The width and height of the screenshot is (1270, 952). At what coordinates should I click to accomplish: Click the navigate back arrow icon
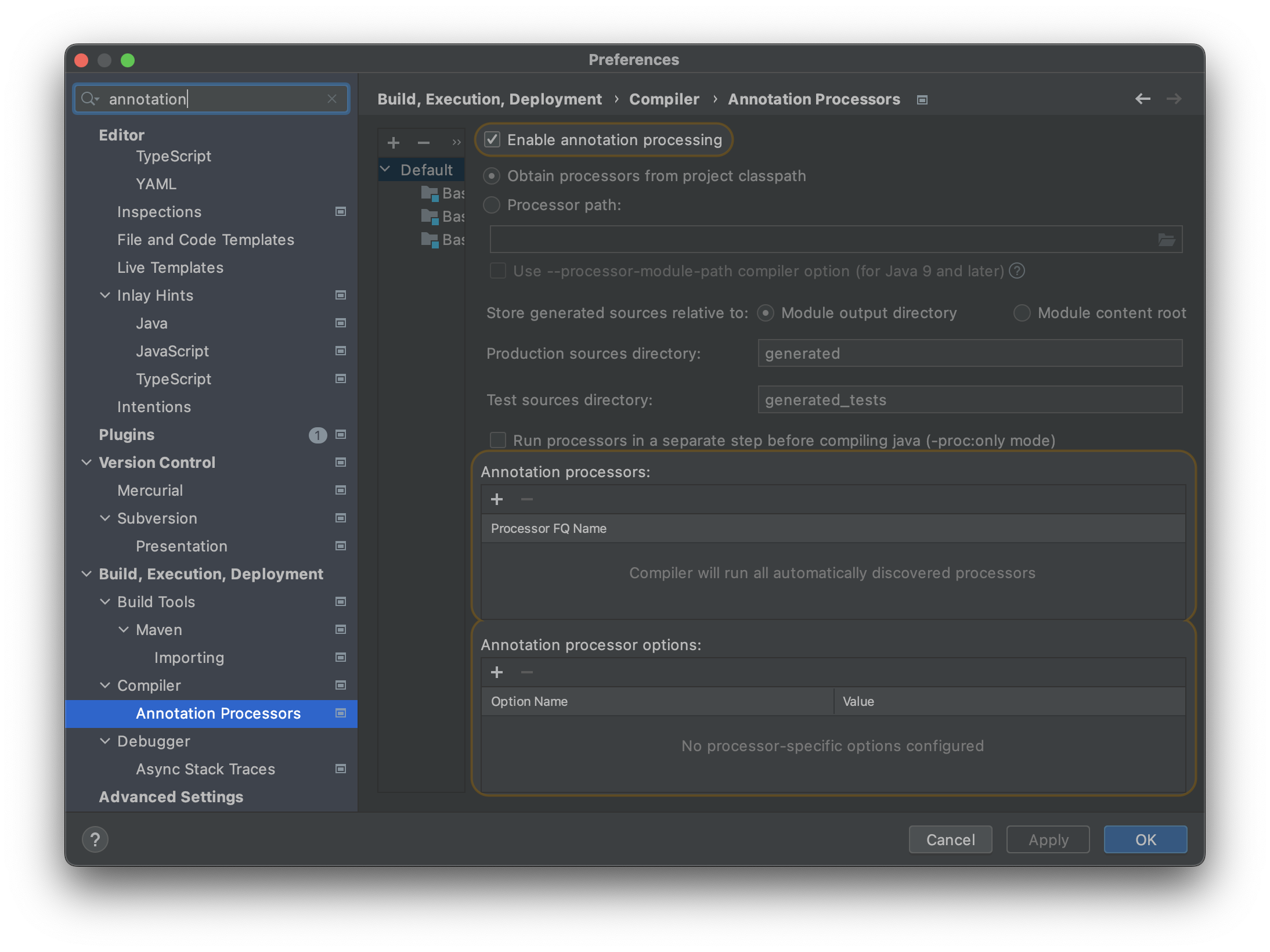click(x=1142, y=99)
